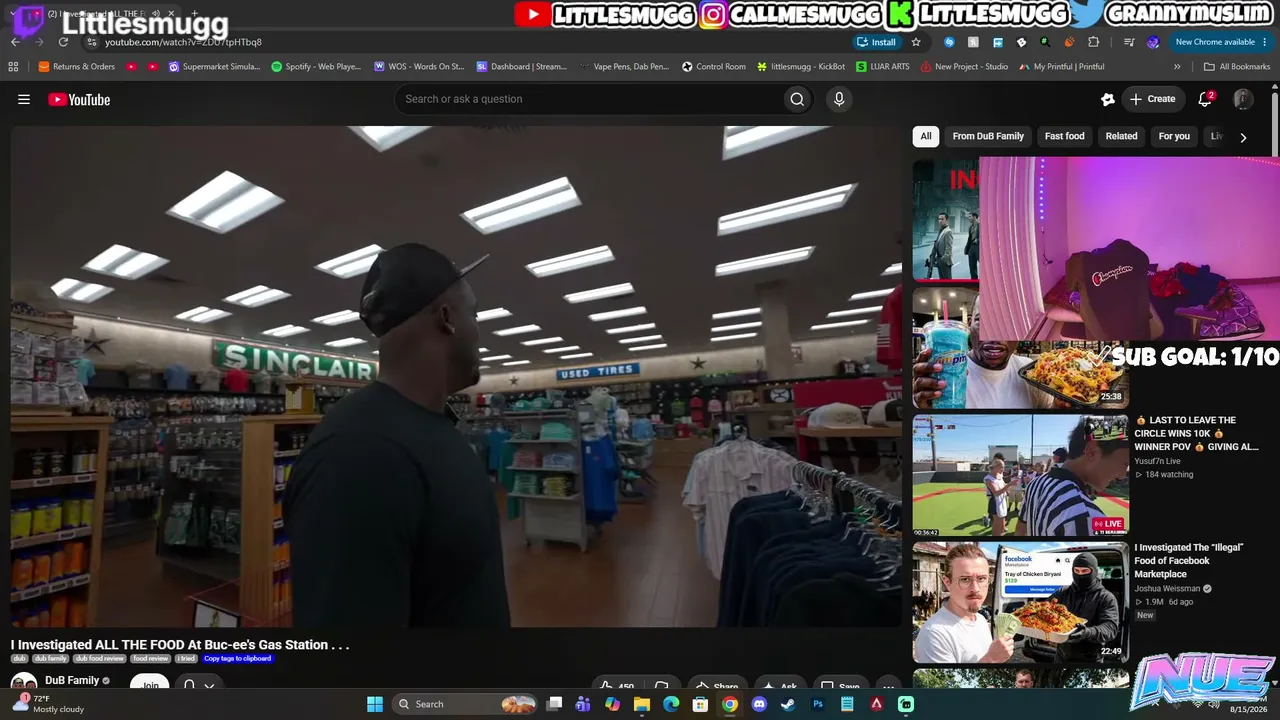Click the Windows taskbar Search box
1280x720 pixels.
[x=464, y=704]
